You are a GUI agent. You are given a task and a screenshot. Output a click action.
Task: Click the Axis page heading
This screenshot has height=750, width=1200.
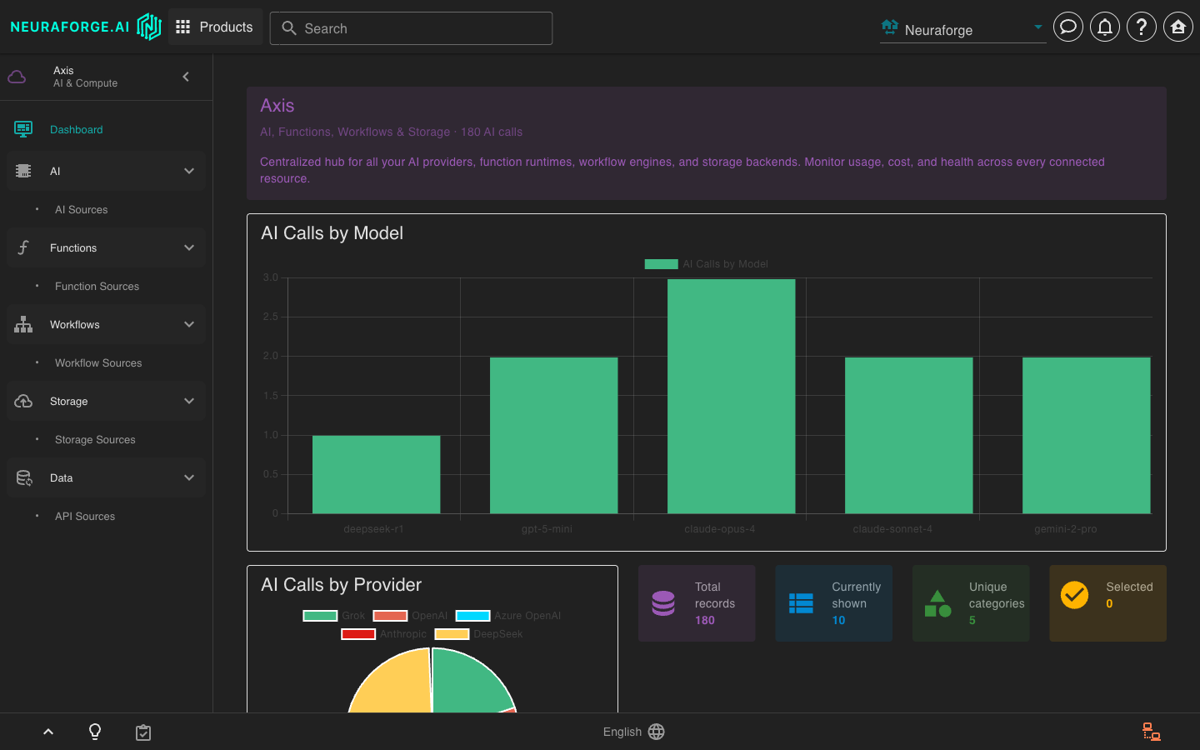277,105
